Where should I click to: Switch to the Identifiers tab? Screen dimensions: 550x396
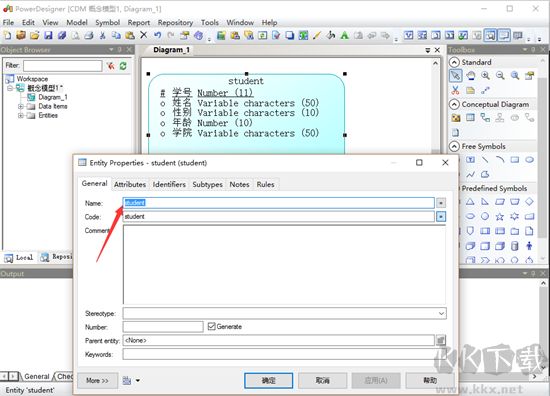coord(169,184)
